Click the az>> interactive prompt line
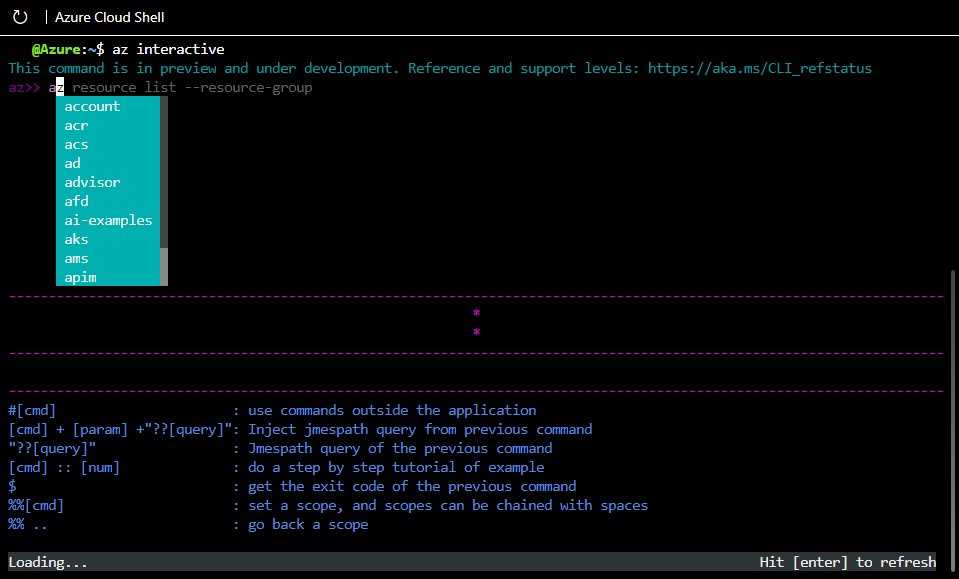Image resolution: width=959 pixels, height=579 pixels. pos(24,87)
